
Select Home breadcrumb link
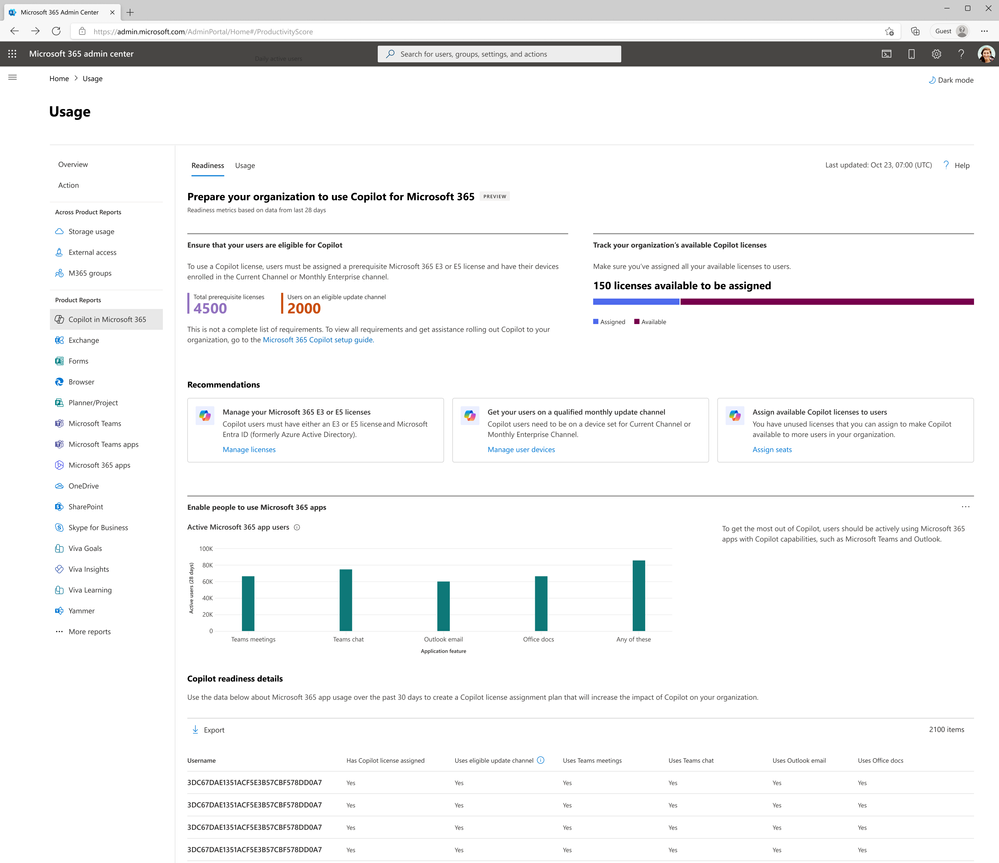(x=59, y=79)
